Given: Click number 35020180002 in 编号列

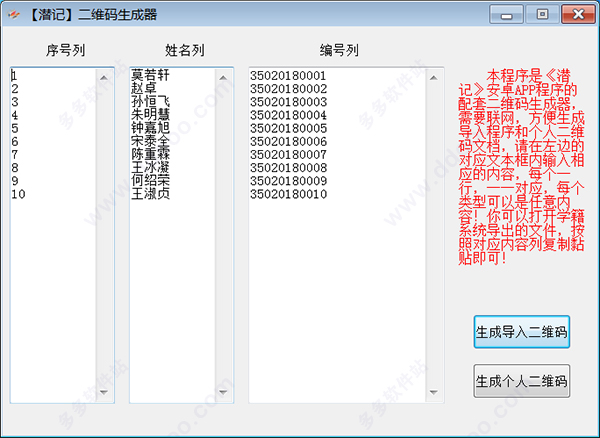Looking at the screenshot, I should click(x=289, y=89).
